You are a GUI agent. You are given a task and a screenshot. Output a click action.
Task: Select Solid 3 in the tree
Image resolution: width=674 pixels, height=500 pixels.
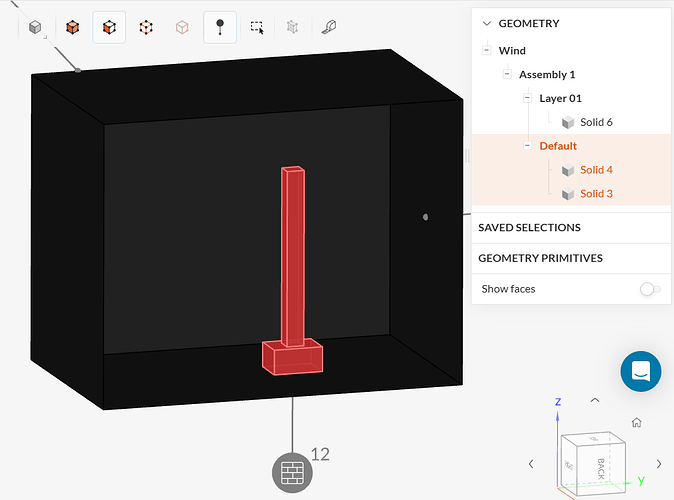596,194
